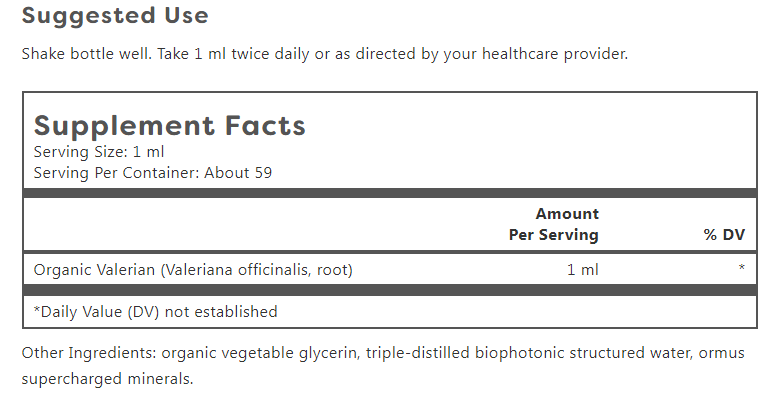Click the % DV column header

[724, 235]
